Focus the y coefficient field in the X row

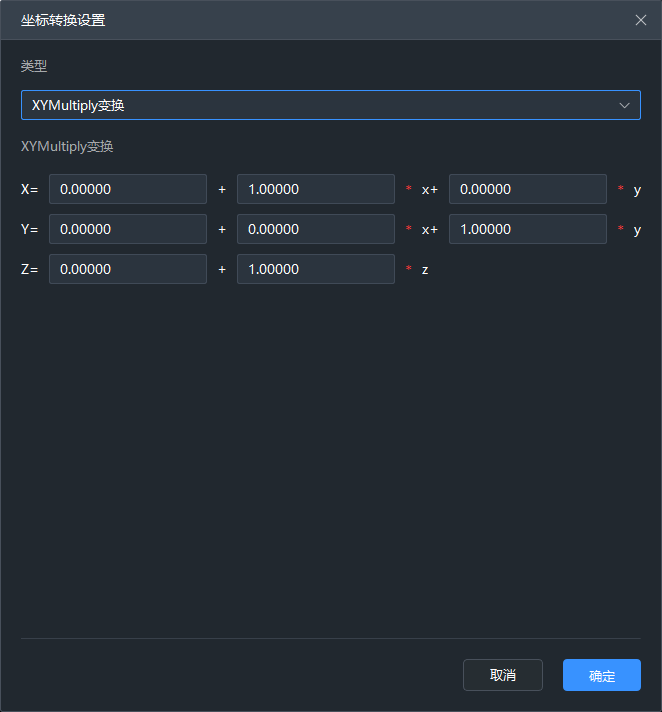(x=527, y=189)
